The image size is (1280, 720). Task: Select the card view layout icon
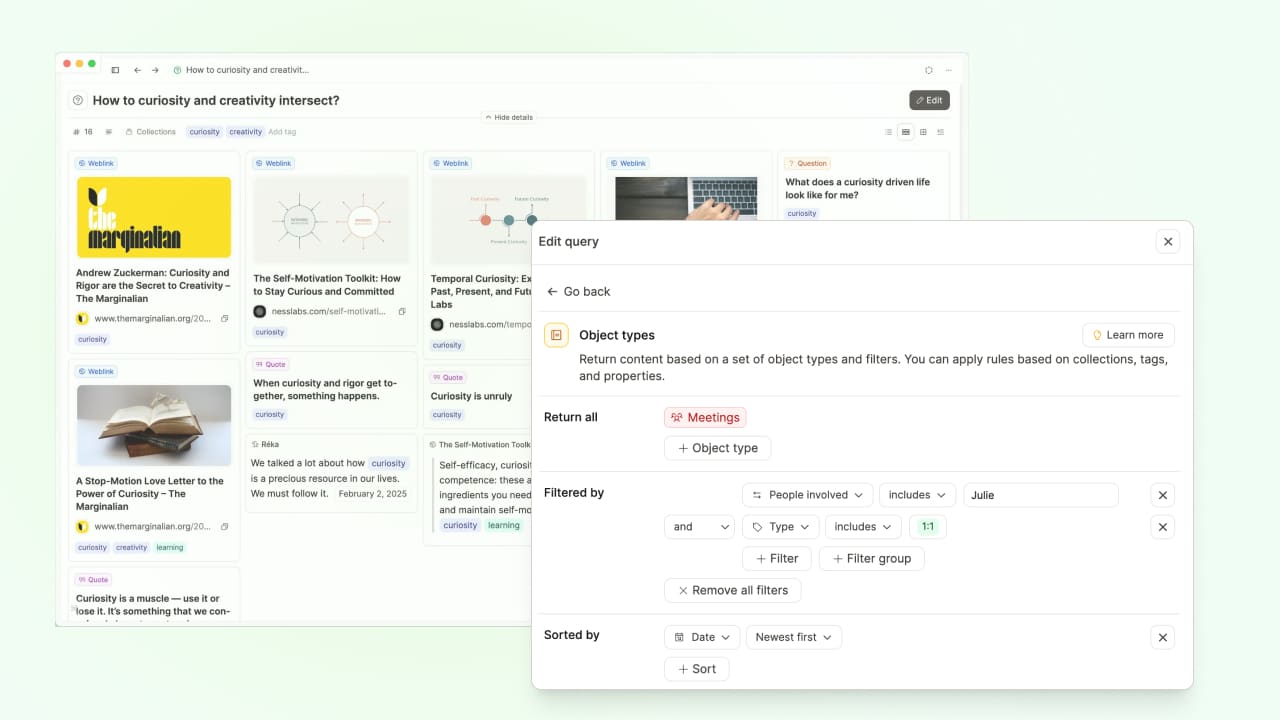pyautogui.click(x=905, y=132)
